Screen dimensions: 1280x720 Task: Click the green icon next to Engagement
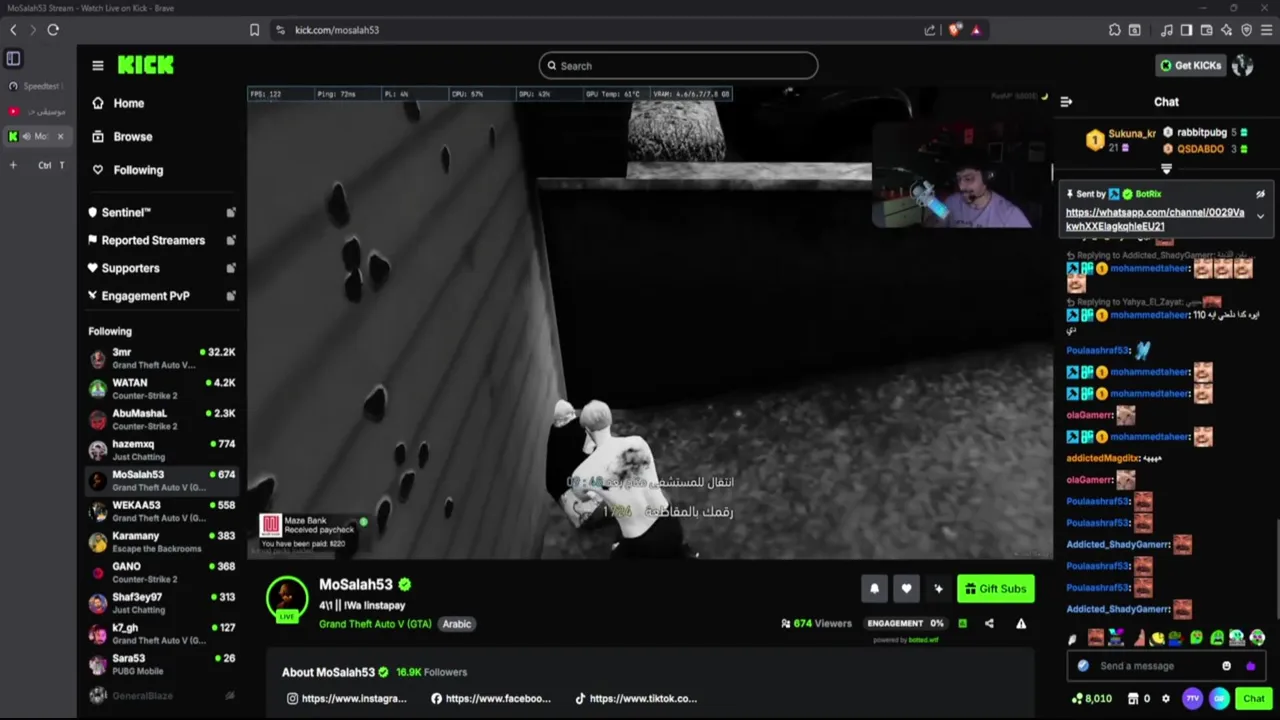click(962, 624)
